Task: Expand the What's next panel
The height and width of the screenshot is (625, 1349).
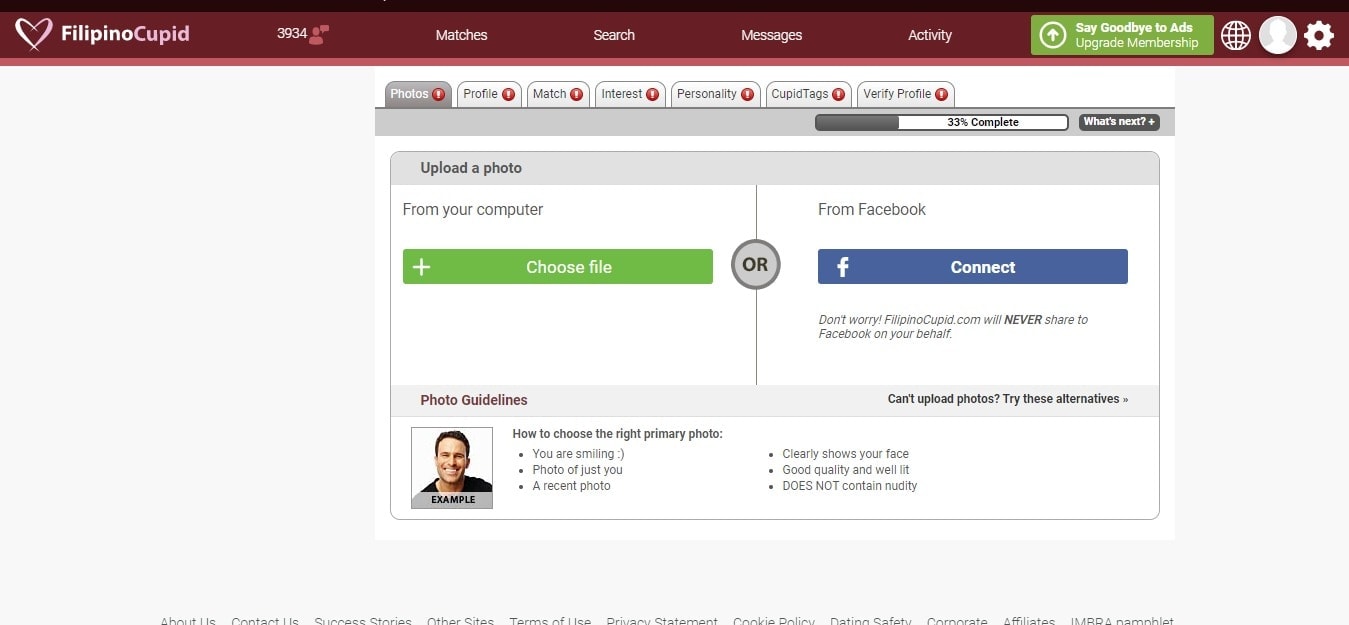Action: tap(1118, 121)
